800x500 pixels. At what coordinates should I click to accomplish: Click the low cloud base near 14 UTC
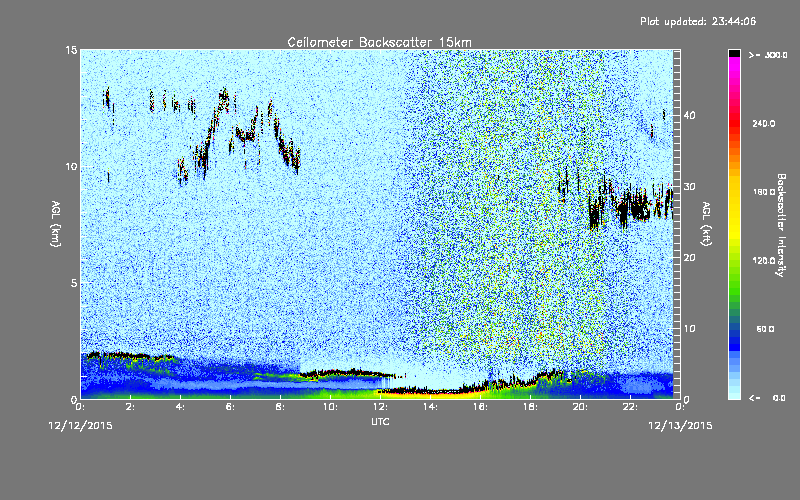pos(431,391)
